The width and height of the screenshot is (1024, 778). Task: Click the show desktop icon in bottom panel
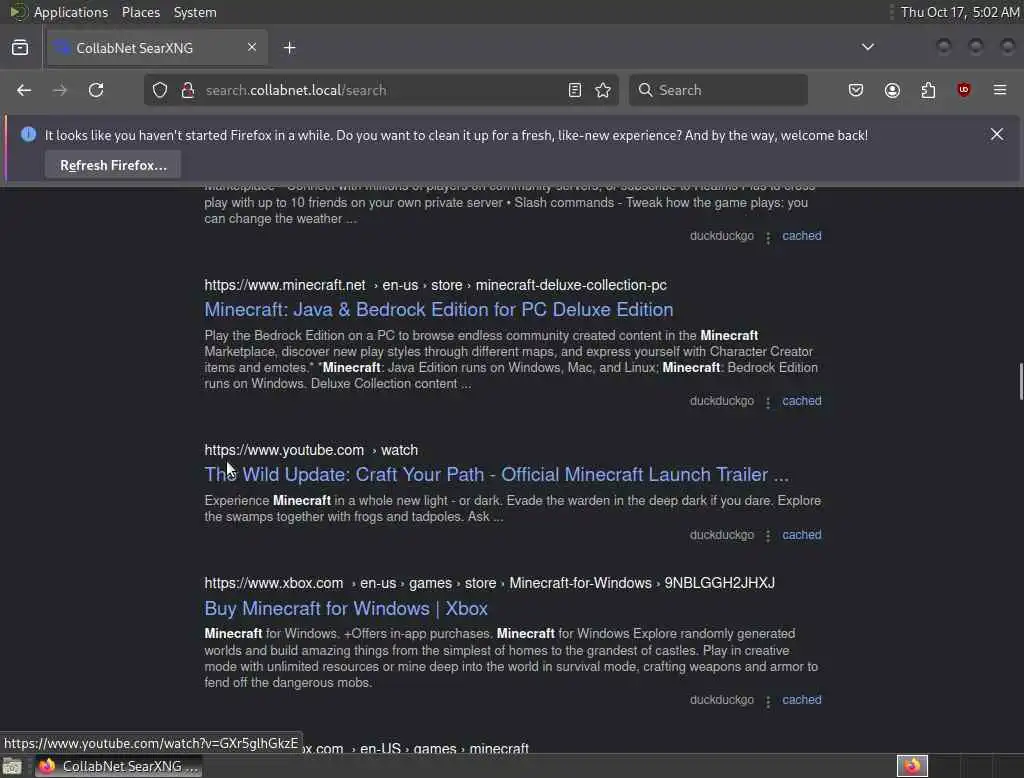[12, 766]
